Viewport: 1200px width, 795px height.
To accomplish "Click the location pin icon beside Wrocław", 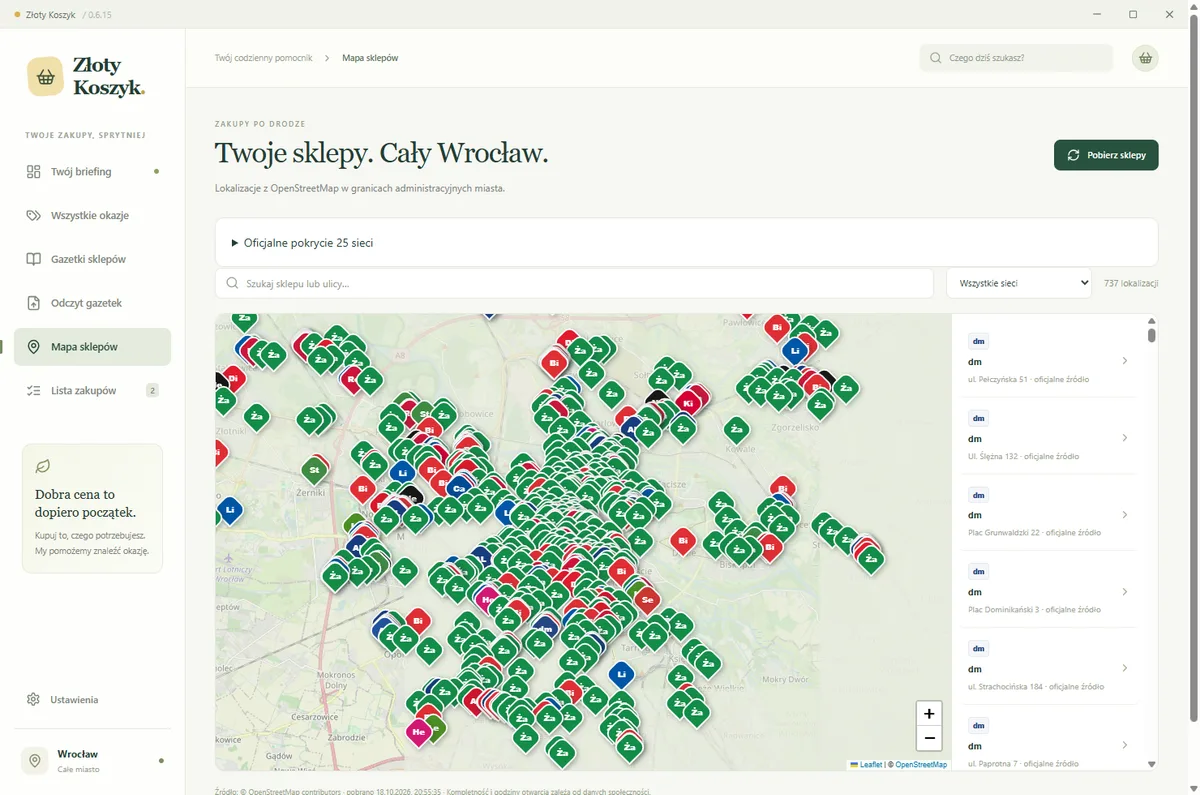I will (x=35, y=761).
